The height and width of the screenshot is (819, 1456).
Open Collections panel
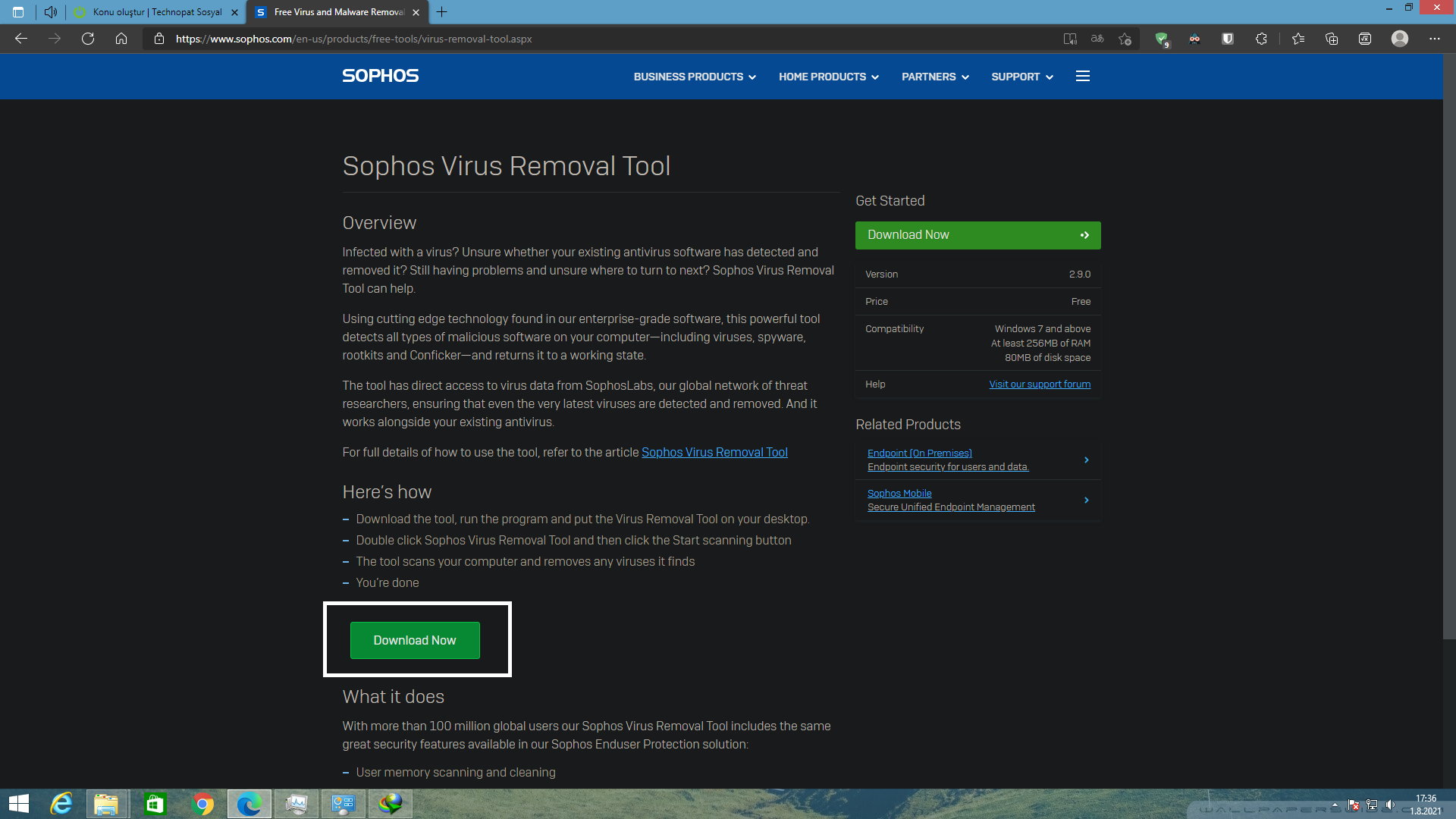(x=1332, y=39)
